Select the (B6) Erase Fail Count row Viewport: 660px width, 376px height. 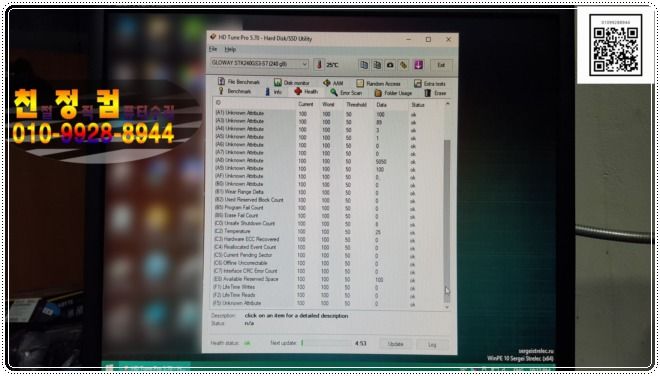[x=328, y=216]
